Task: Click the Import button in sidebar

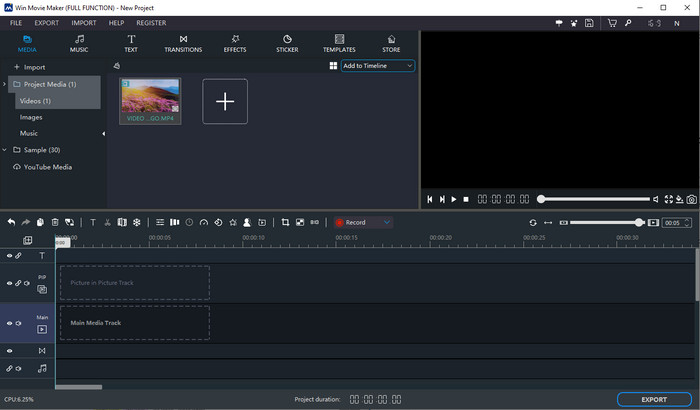Action: (x=29, y=67)
